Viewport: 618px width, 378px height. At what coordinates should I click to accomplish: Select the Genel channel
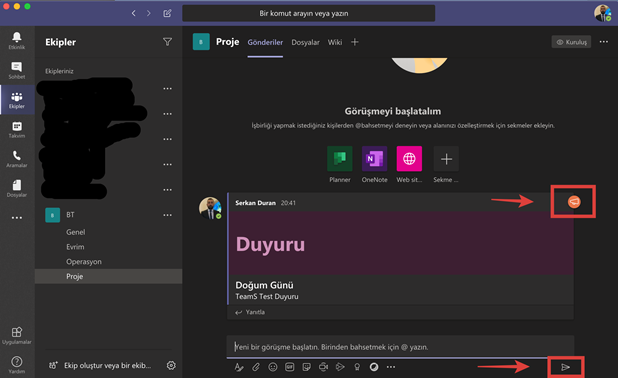point(75,232)
